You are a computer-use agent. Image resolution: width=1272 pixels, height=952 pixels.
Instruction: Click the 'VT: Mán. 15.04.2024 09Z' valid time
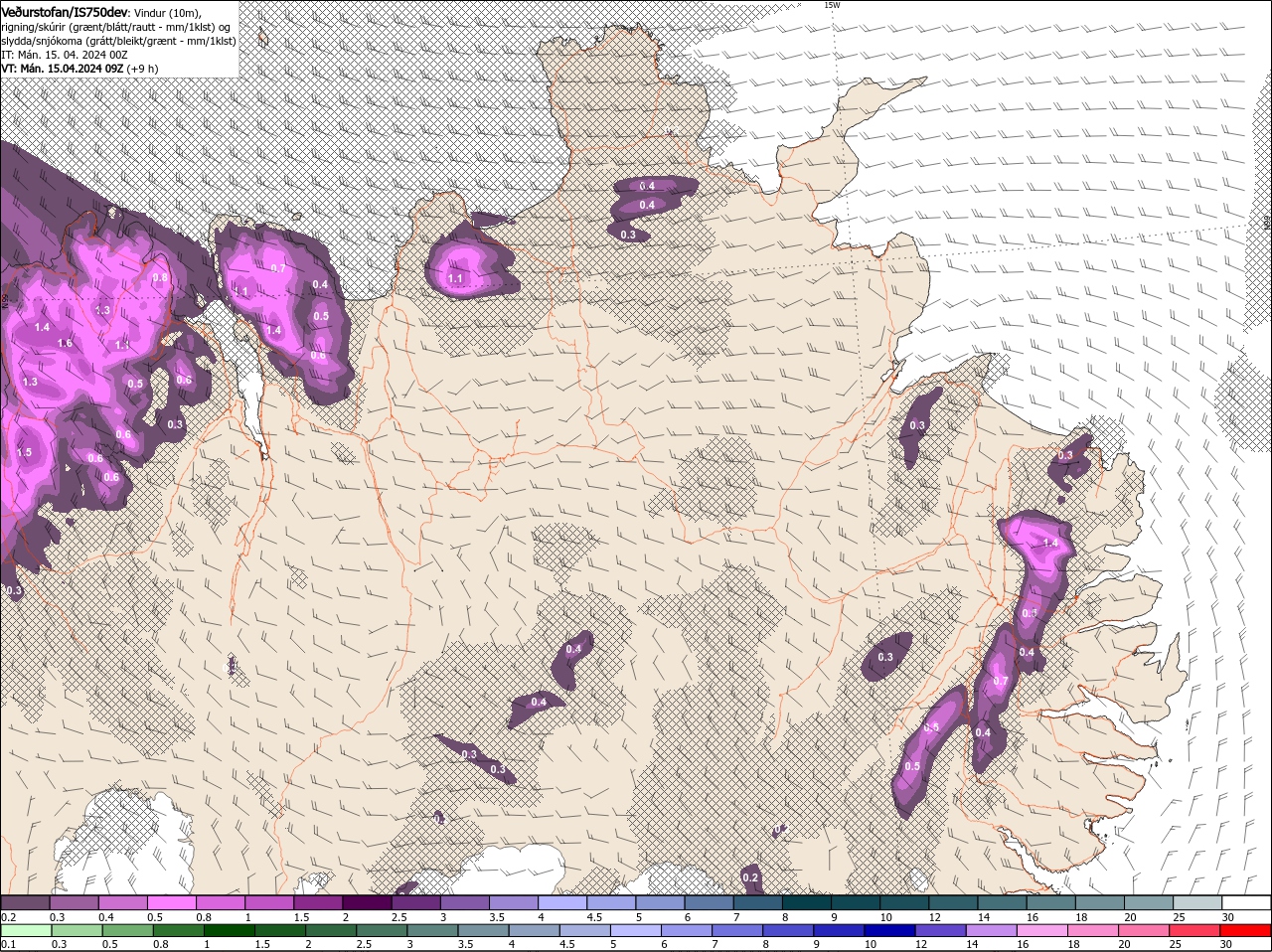click(x=63, y=68)
